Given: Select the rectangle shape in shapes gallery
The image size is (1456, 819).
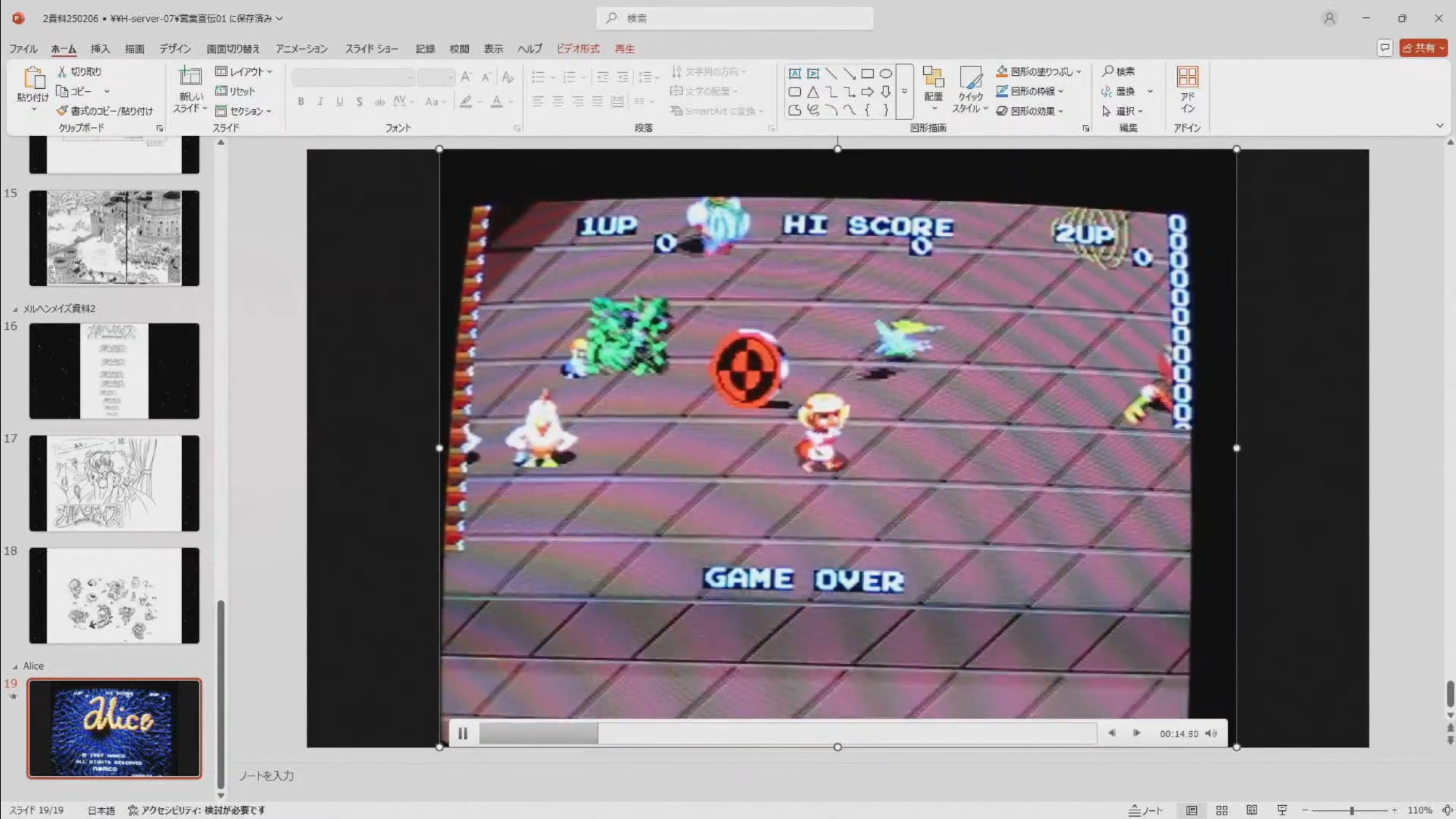Looking at the screenshot, I should tap(867, 74).
